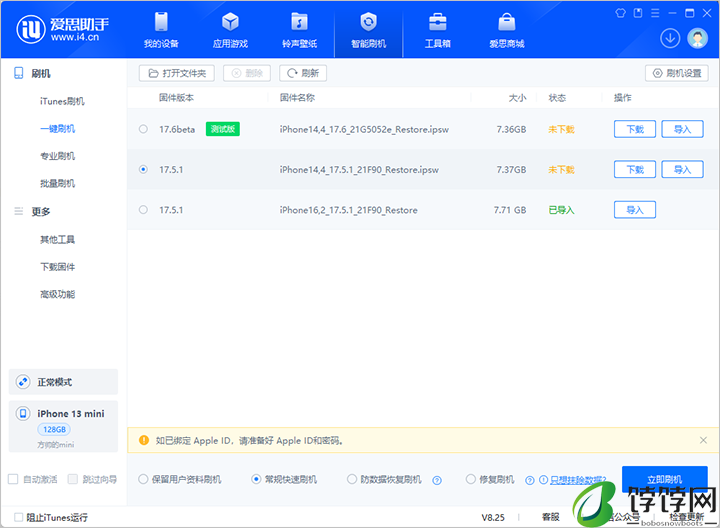720x528 pixels.
Task: Open help icon next to 修复刷机
Action: point(529,480)
